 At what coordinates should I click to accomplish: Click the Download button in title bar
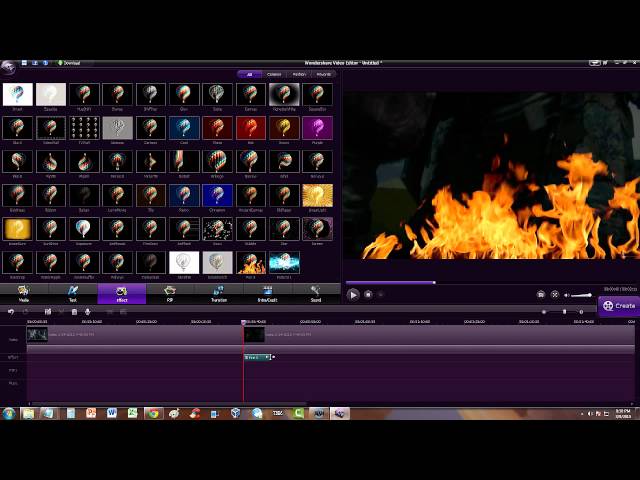69,63
